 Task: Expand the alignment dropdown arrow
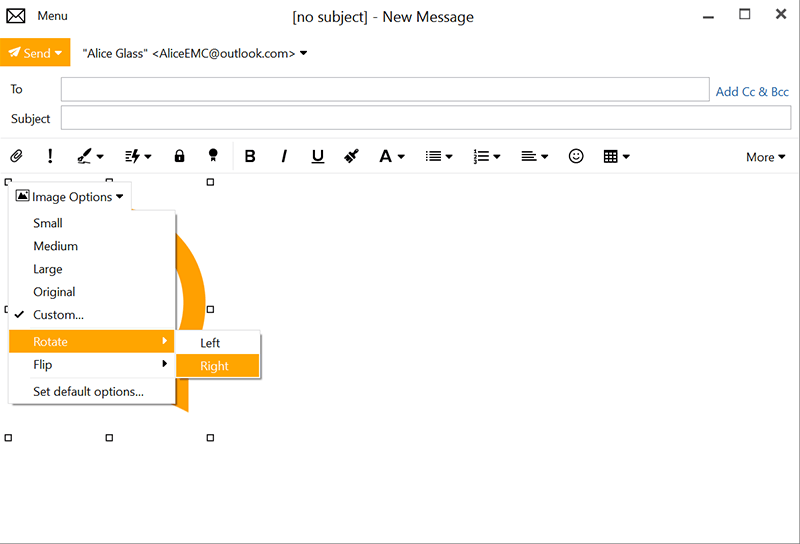pyautogui.click(x=544, y=157)
